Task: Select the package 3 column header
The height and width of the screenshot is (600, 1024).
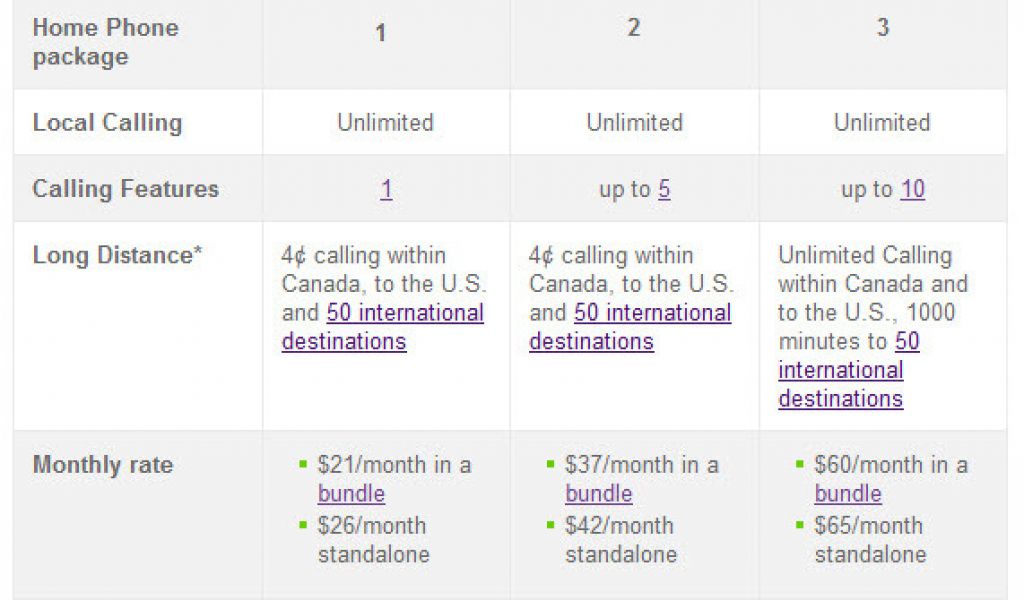Action: click(882, 28)
